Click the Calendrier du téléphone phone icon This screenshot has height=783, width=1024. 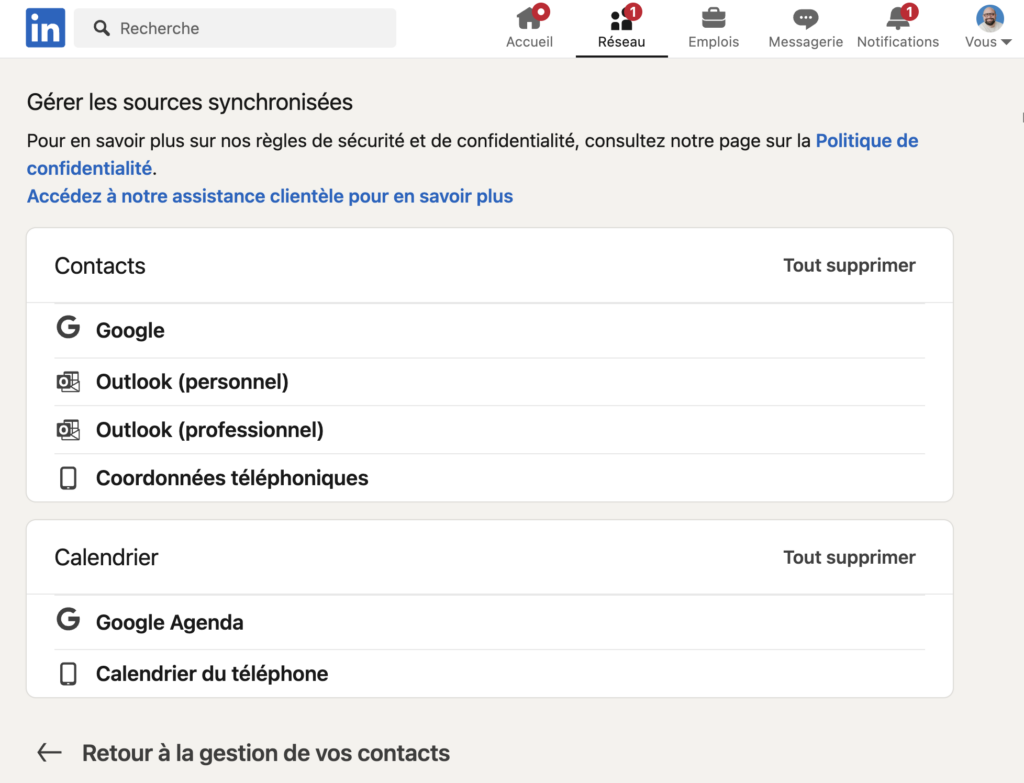coord(68,673)
